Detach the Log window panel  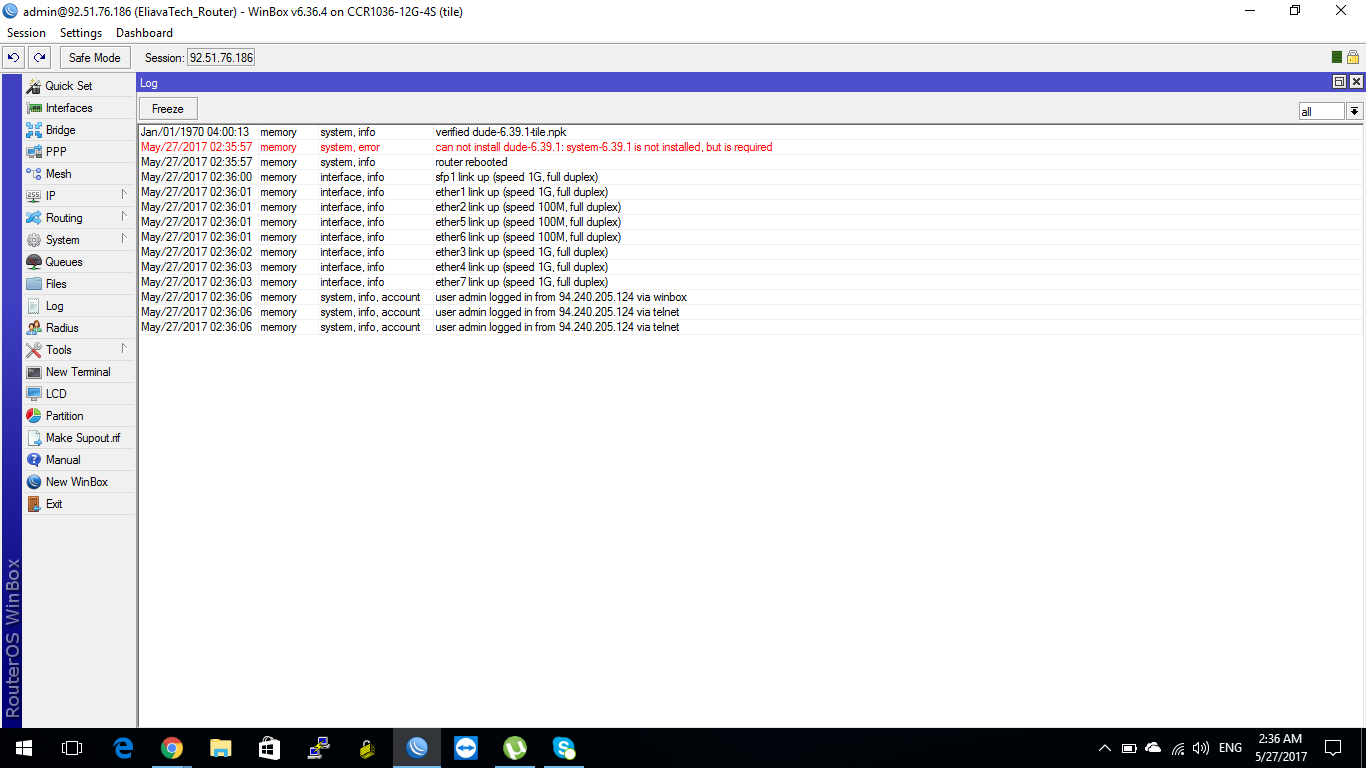click(x=1340, y=82)
